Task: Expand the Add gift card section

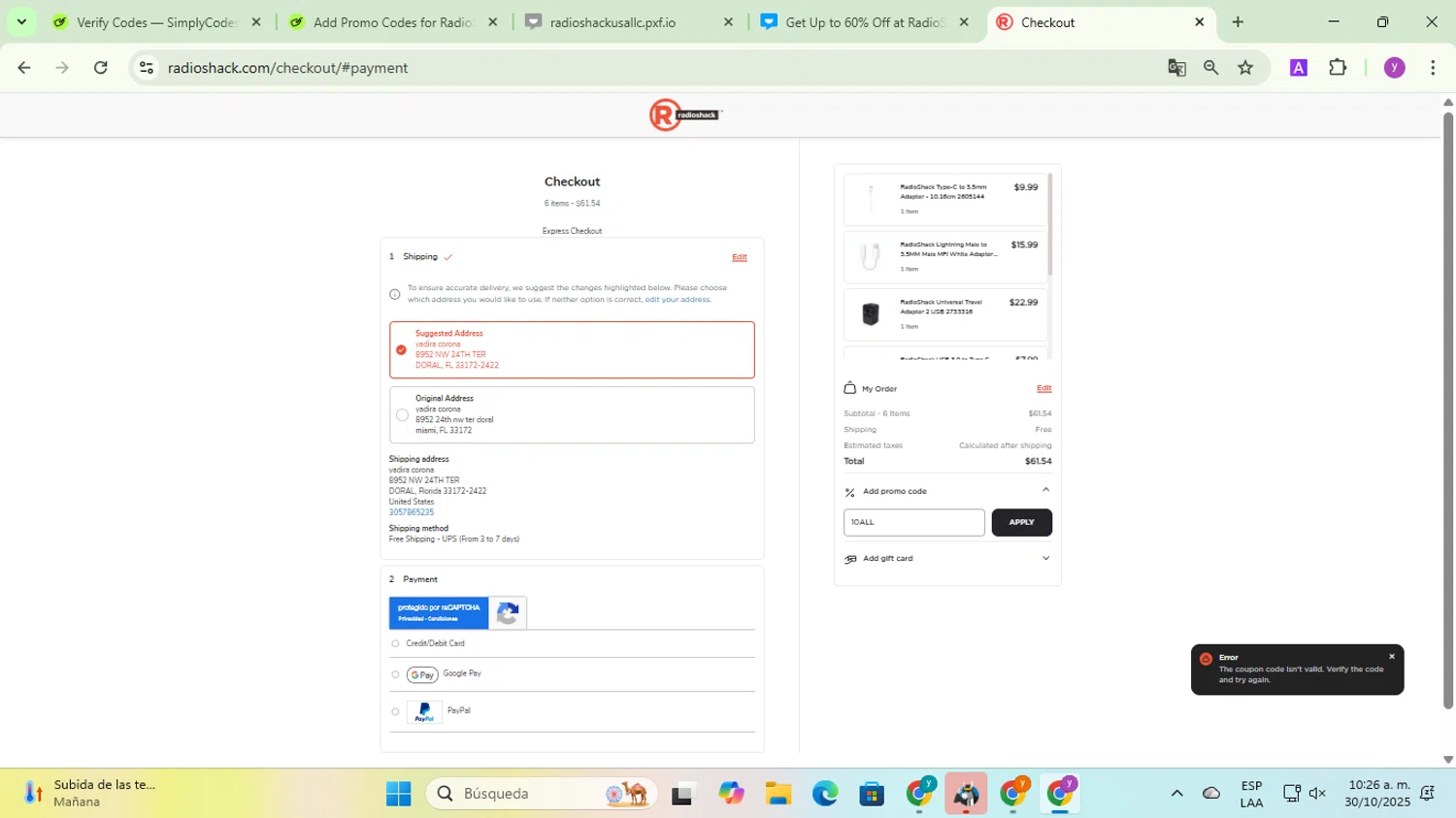Action: coord(1045,558)
